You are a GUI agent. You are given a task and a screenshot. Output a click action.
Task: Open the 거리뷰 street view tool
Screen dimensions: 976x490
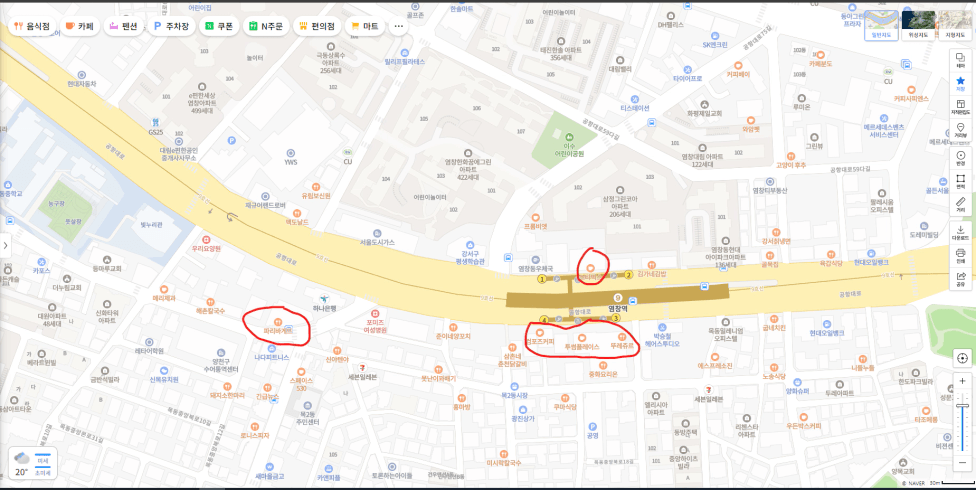pos(959,130)
